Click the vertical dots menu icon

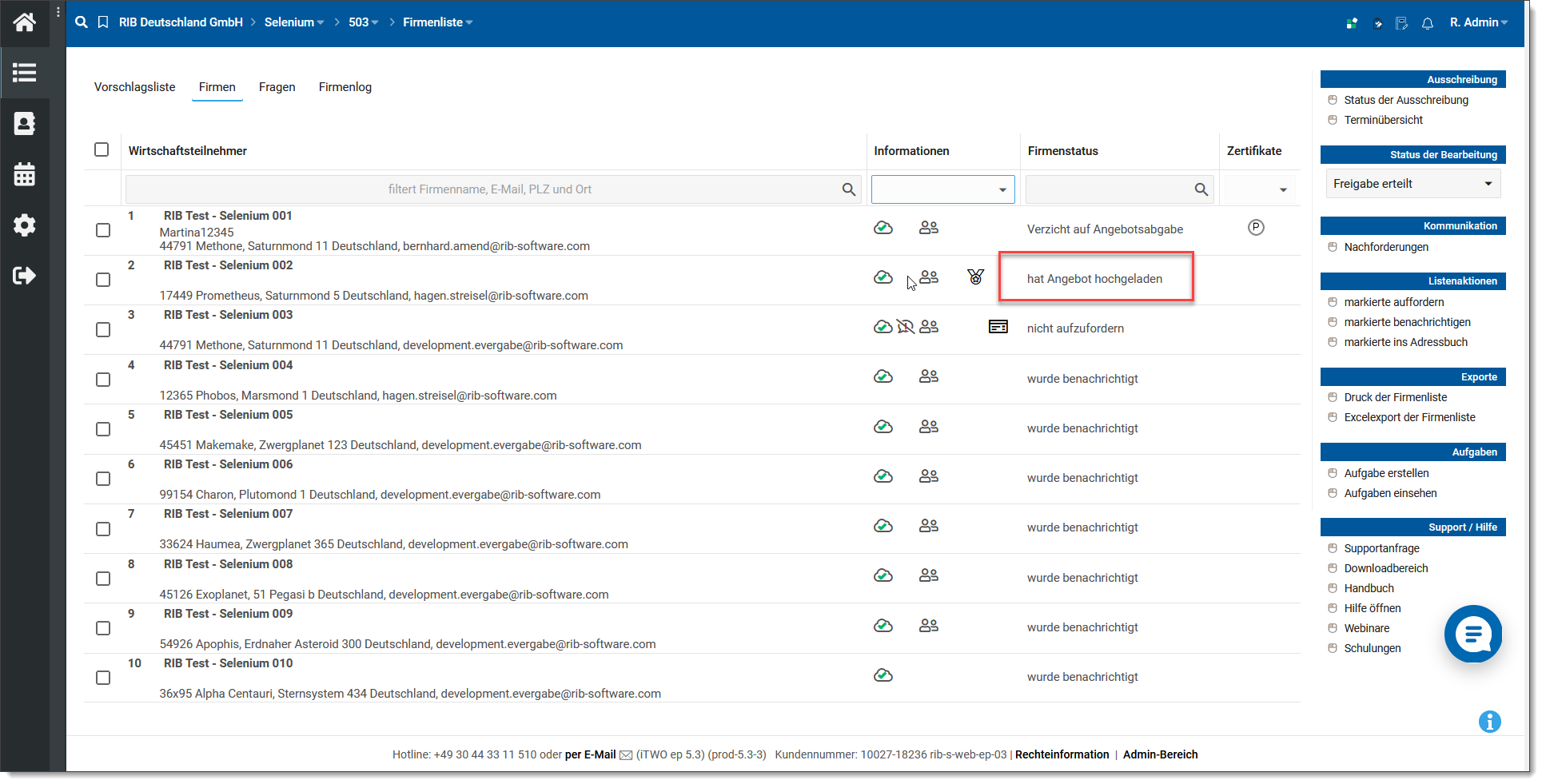[58, 12]
